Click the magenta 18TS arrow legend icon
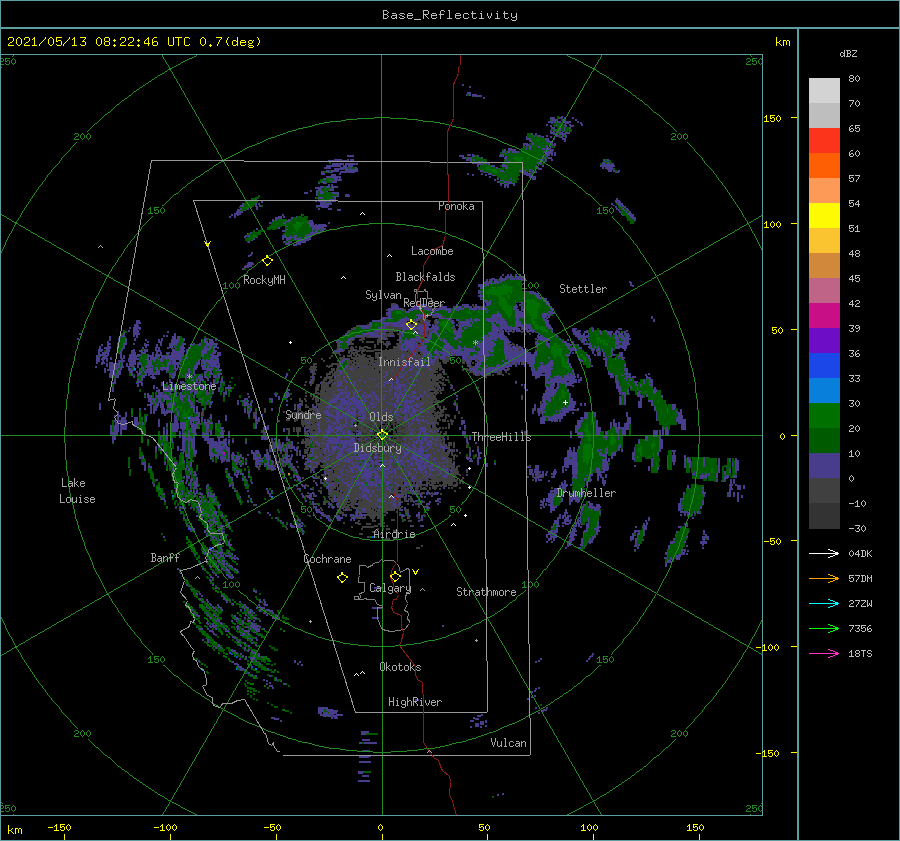Viewport: 900px width, 841px height. 824,653
